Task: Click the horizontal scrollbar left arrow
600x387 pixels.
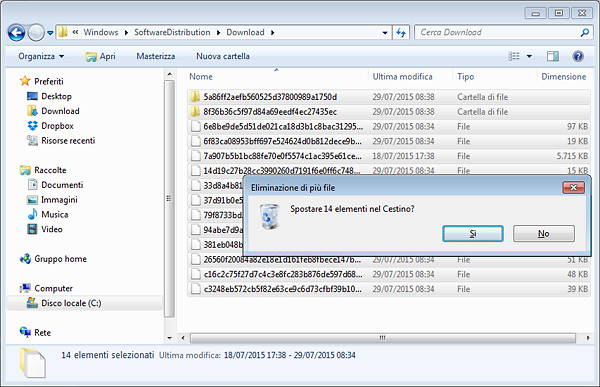Action: coord(183,338)
